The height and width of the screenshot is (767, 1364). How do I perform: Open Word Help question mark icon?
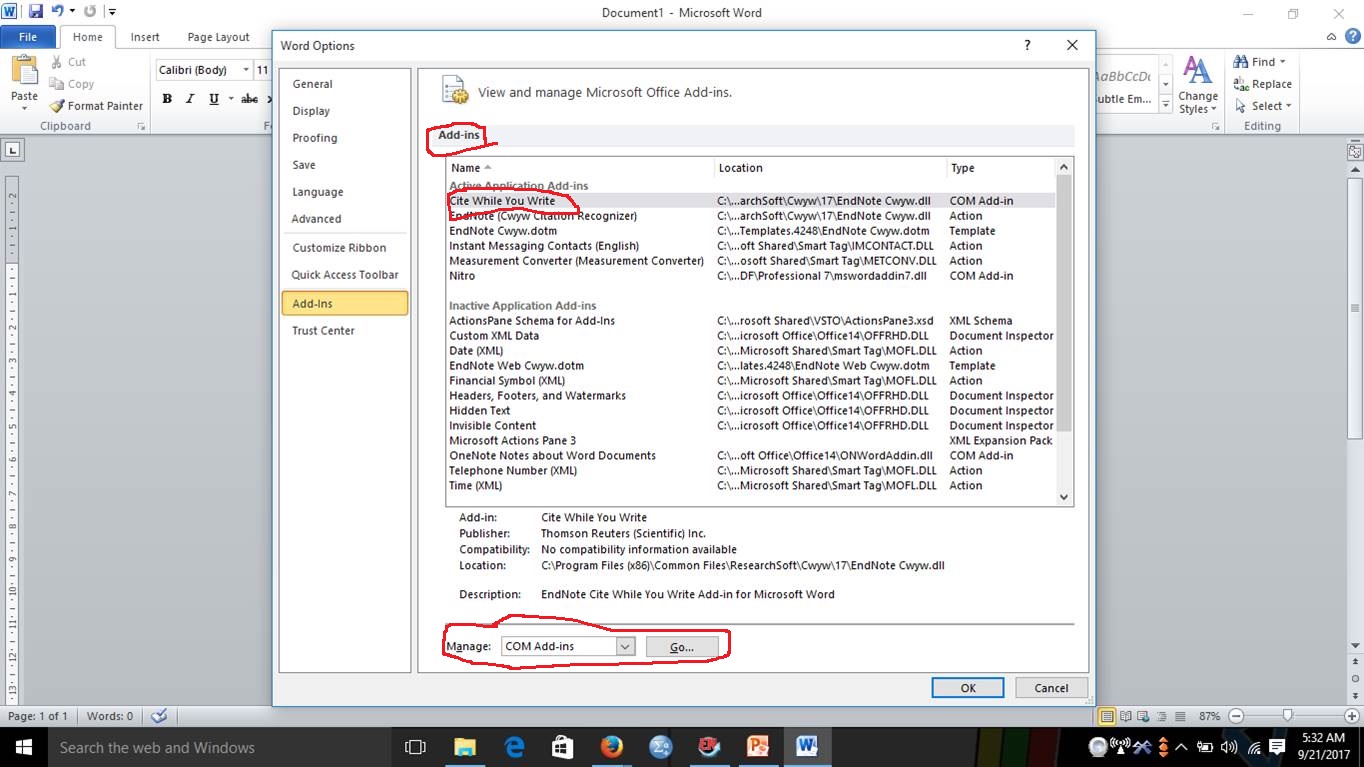1352,37
